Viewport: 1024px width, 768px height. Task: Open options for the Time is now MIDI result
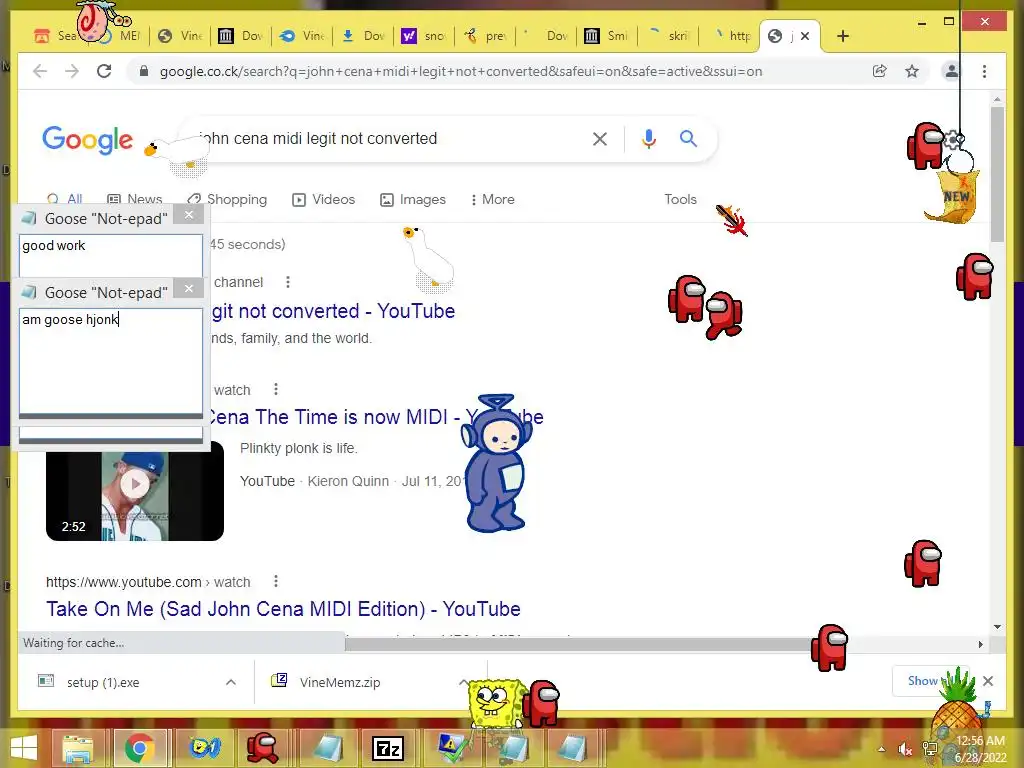[276, 389]
